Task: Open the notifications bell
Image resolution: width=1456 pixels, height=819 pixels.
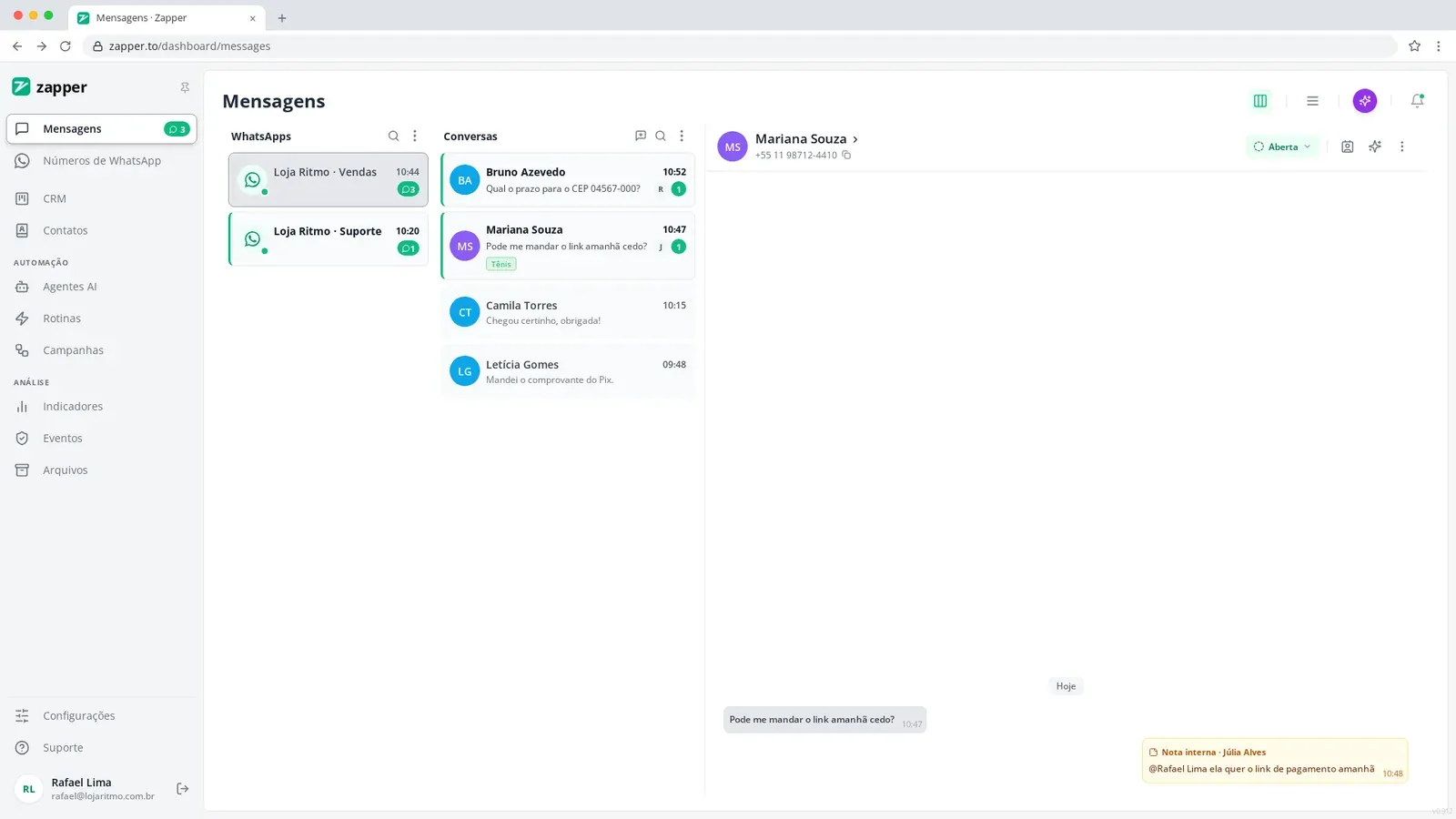Action: pyautogui.click(x=1417, y=101)
